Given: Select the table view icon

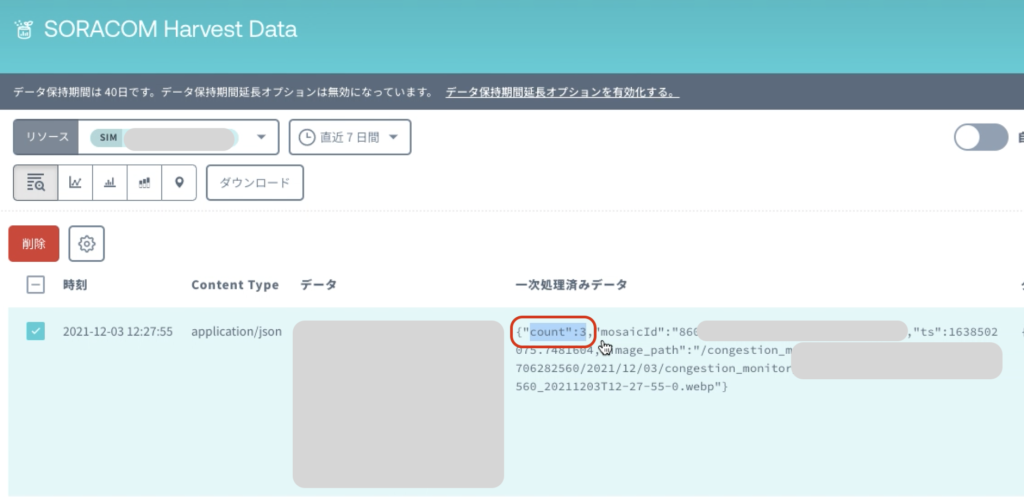Looking at the screenshot, I should point(35,183).
